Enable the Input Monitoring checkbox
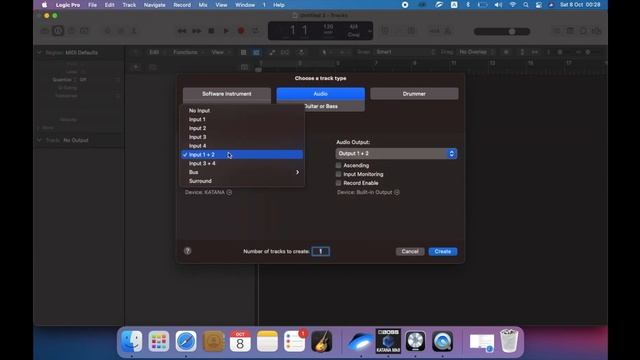 pyautogui.click(x=338, y=174)
